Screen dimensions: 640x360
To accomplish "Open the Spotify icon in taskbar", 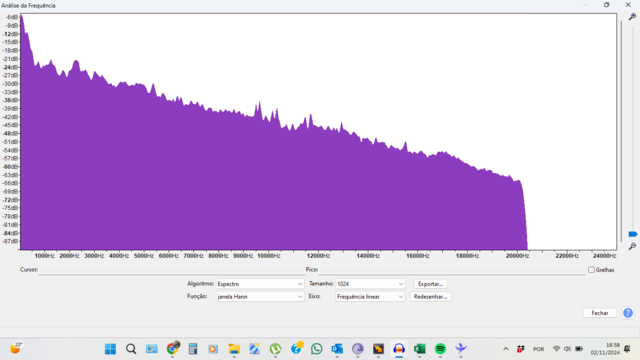I will tap(440, 349).
